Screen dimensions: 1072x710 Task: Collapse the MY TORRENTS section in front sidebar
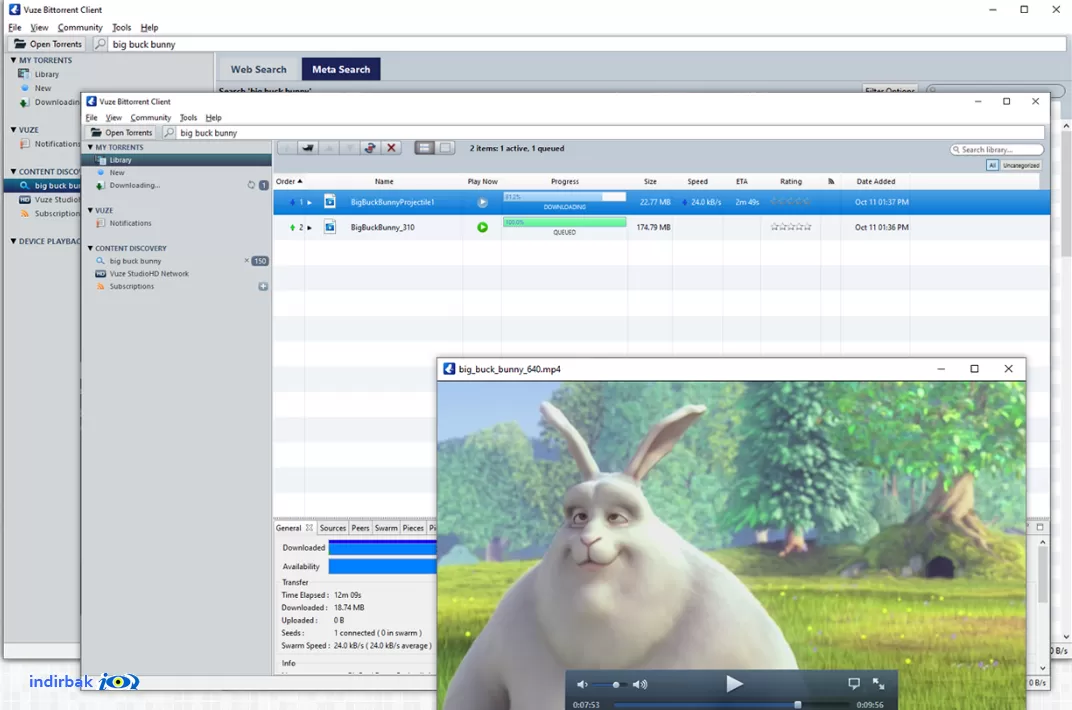point(90,147)
